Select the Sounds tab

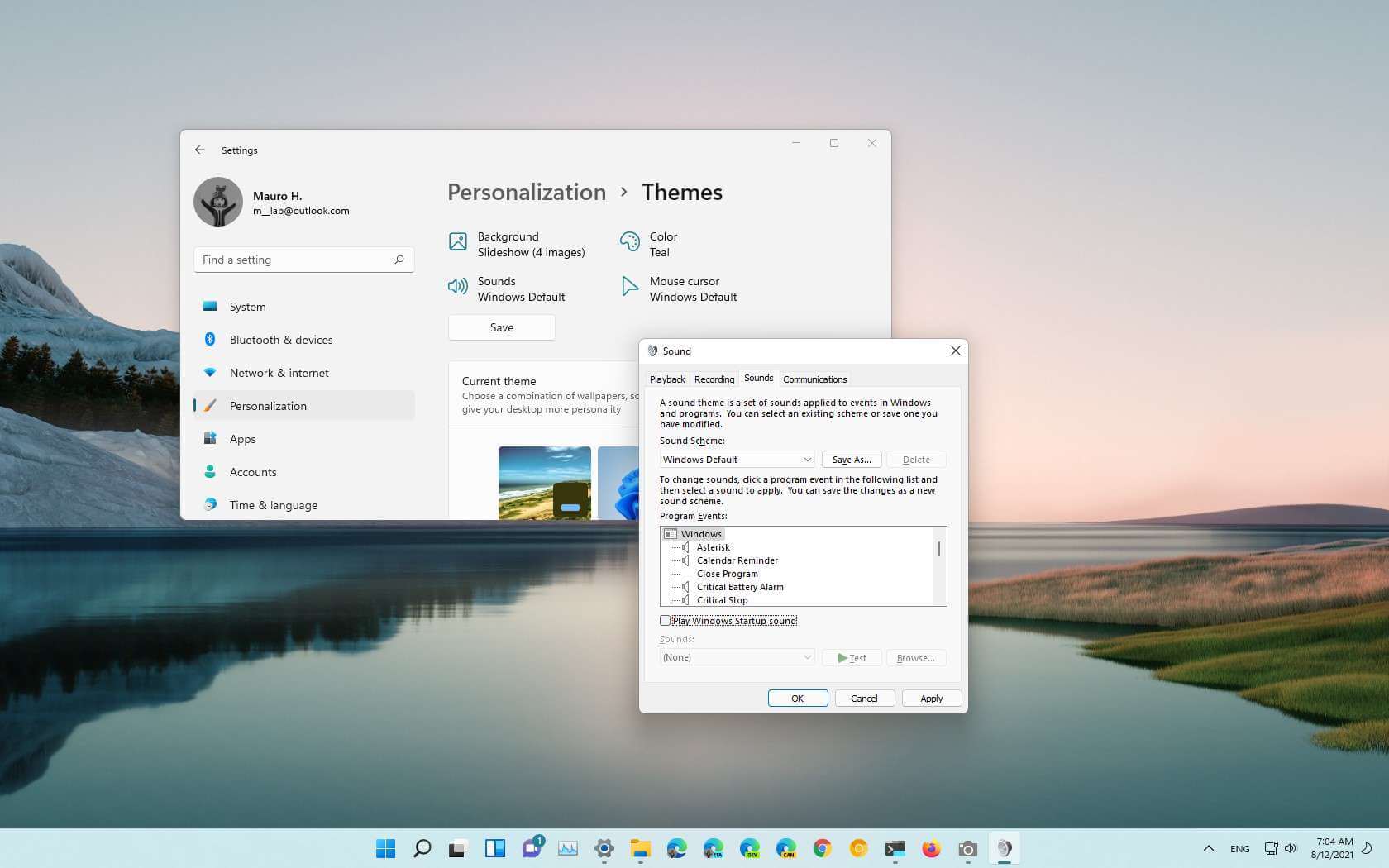(x=758, y=378)
